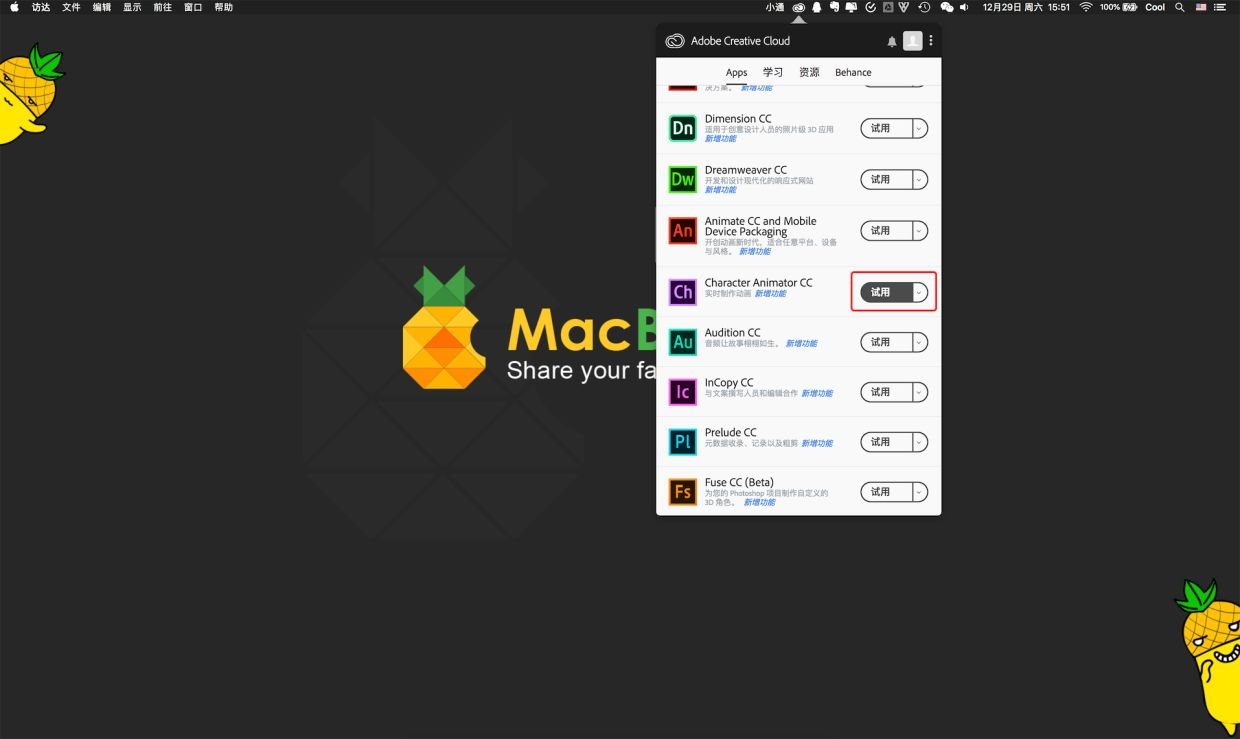Expand the dropdown arrow beside Character Animator 试用
This screenshot has height=739, width=1240.
pos(920,292)
